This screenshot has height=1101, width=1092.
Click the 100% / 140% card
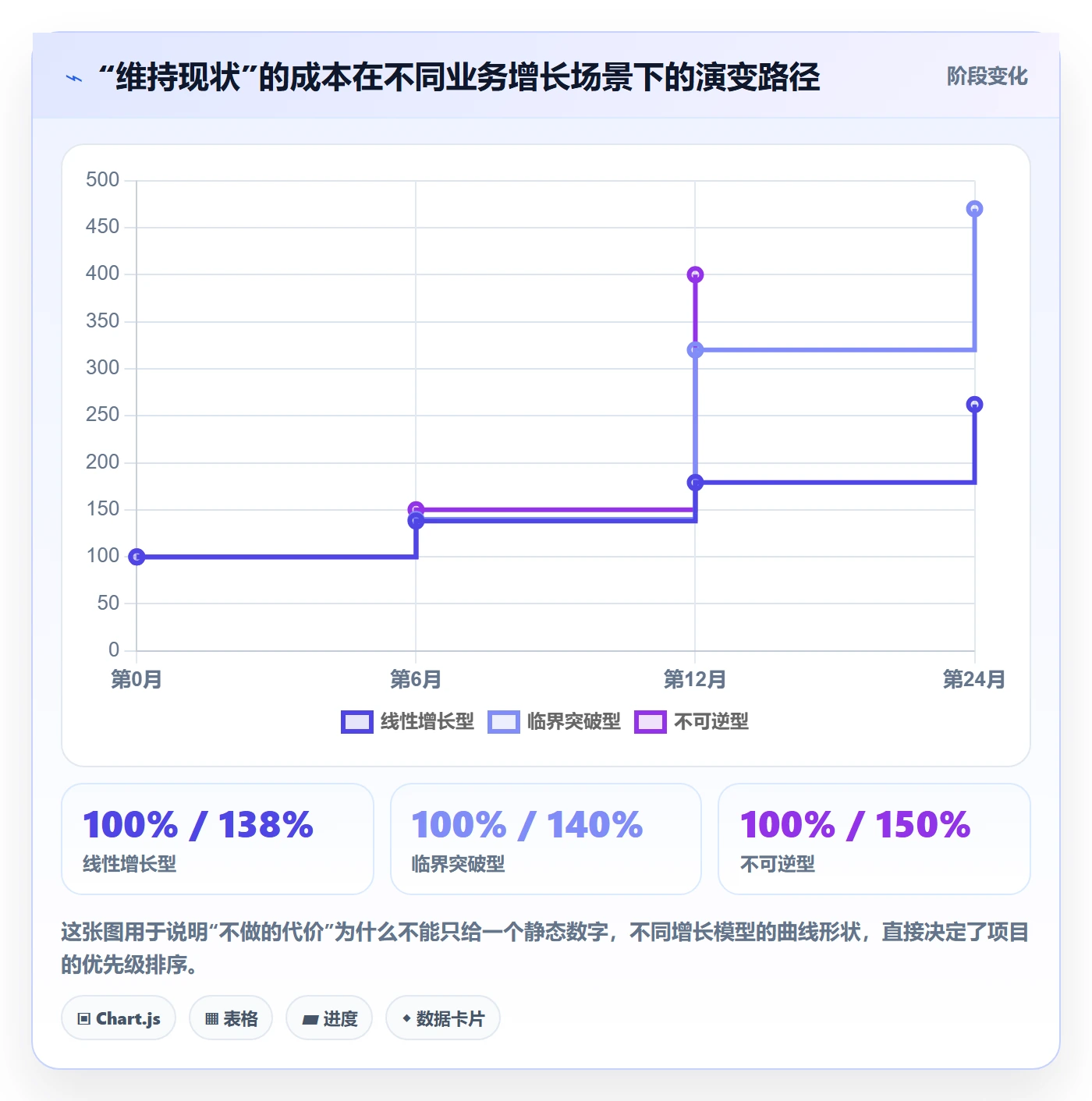546,839
